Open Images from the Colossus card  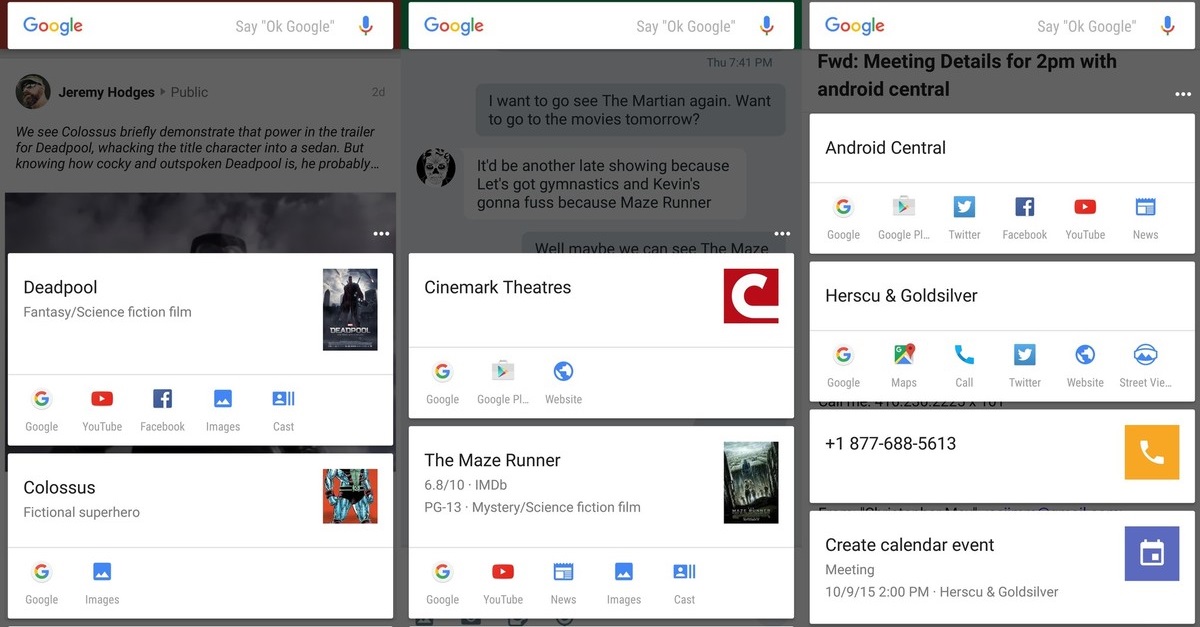[102, 583]
